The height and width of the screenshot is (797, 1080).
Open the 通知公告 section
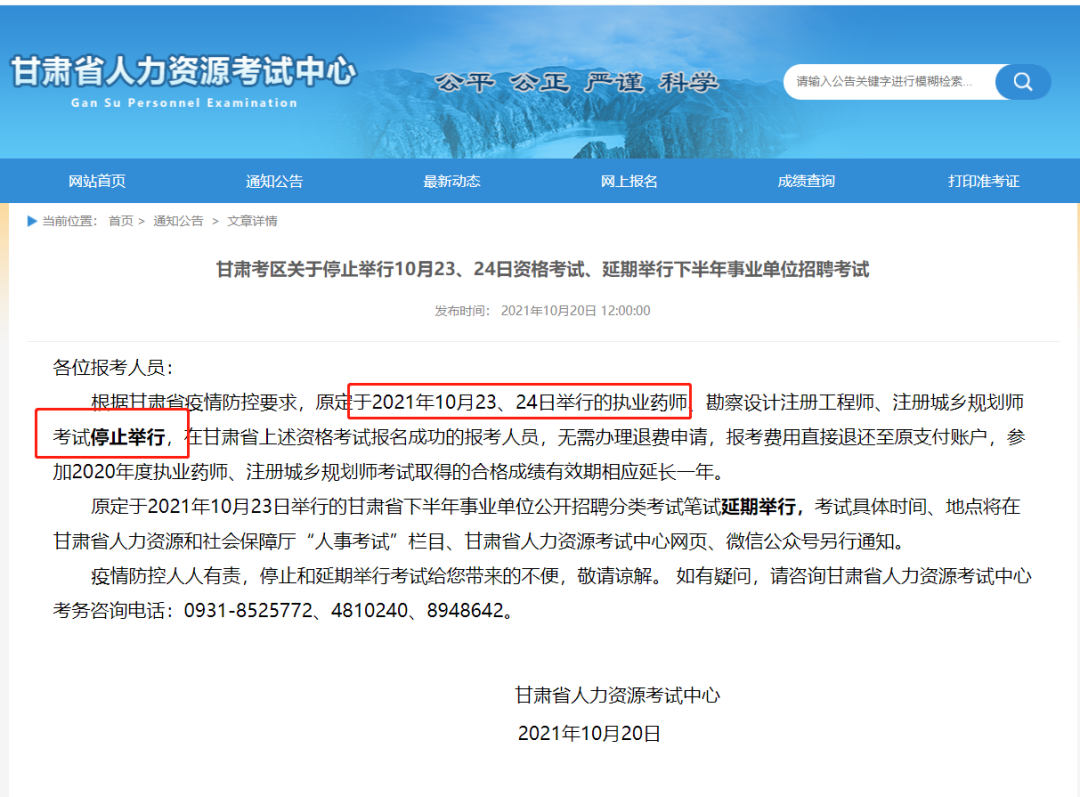tap(274, 181)
